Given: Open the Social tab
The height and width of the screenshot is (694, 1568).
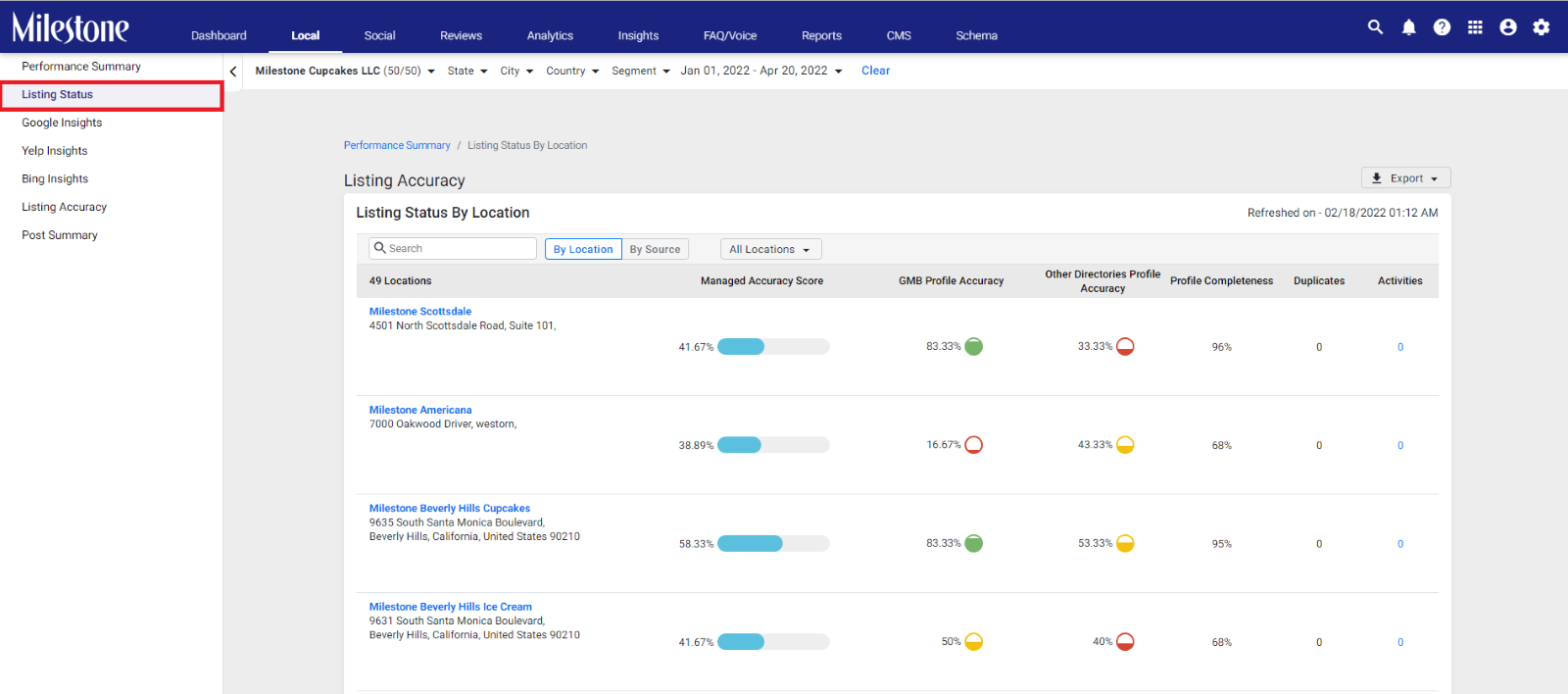Looking at the screenshot, I should click(x=379, y=35).
